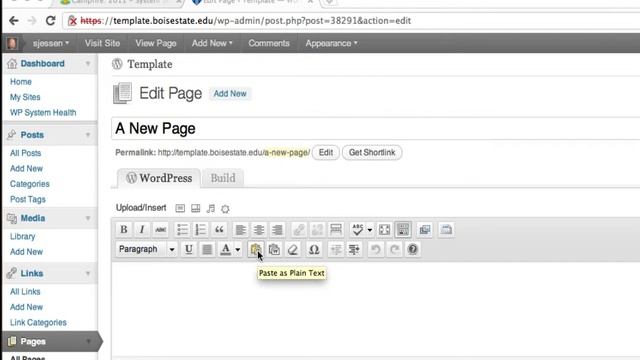Apply blockquote formatting

click(x=219, y=229)
